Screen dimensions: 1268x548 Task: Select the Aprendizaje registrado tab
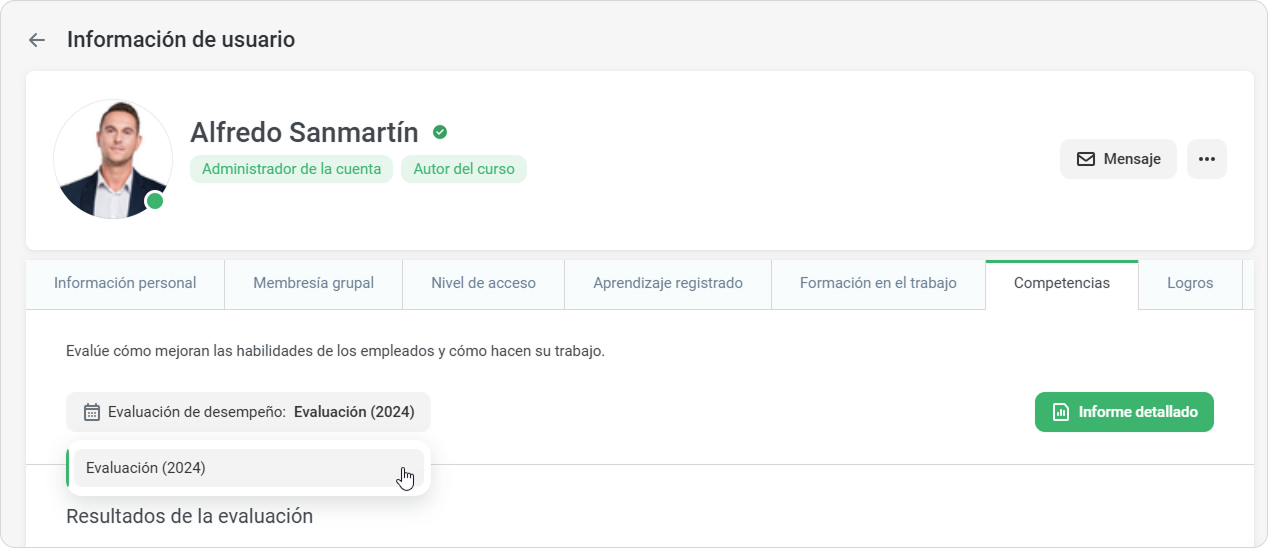(x=668, y=283)
